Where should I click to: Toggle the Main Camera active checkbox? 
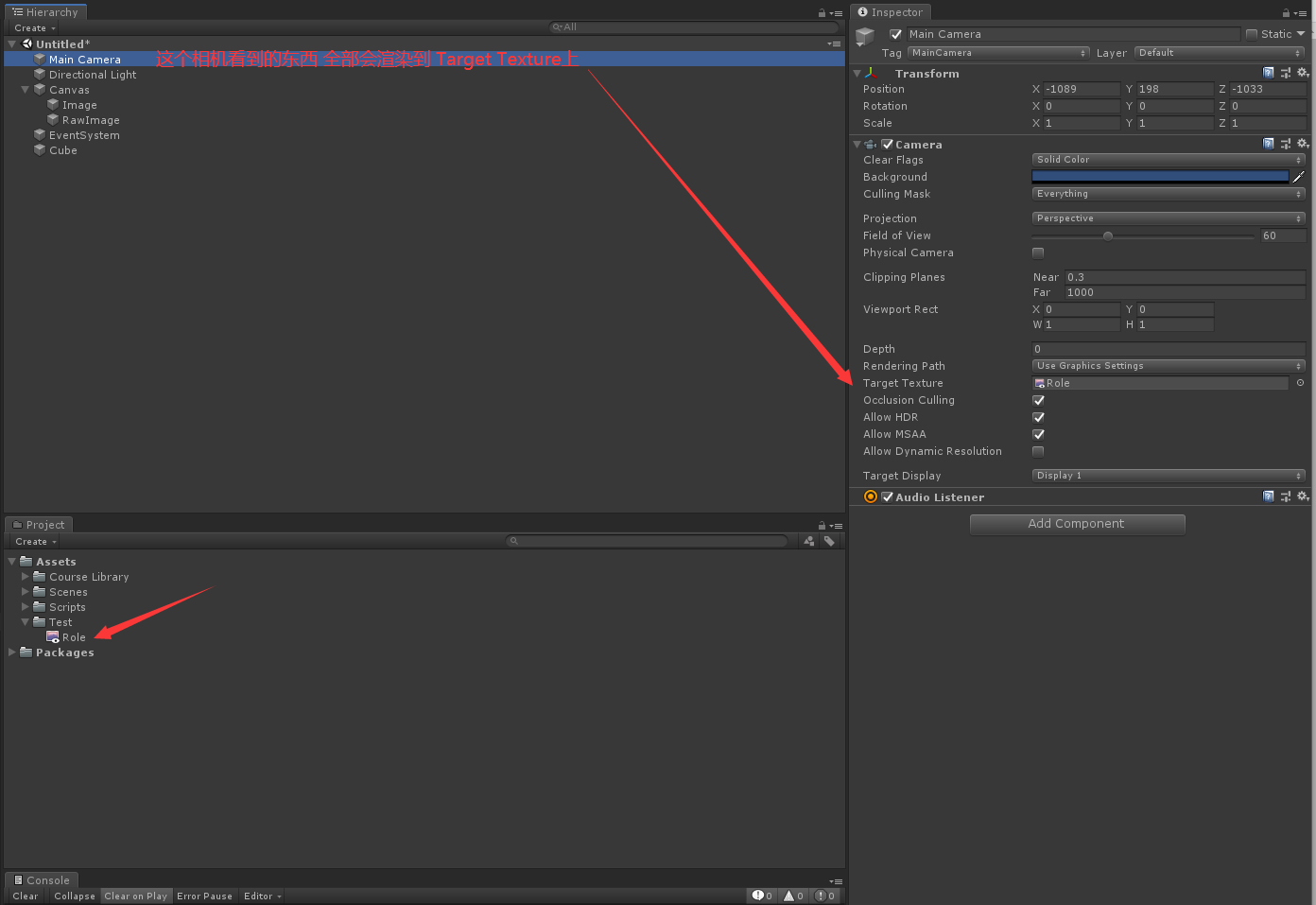896,34
